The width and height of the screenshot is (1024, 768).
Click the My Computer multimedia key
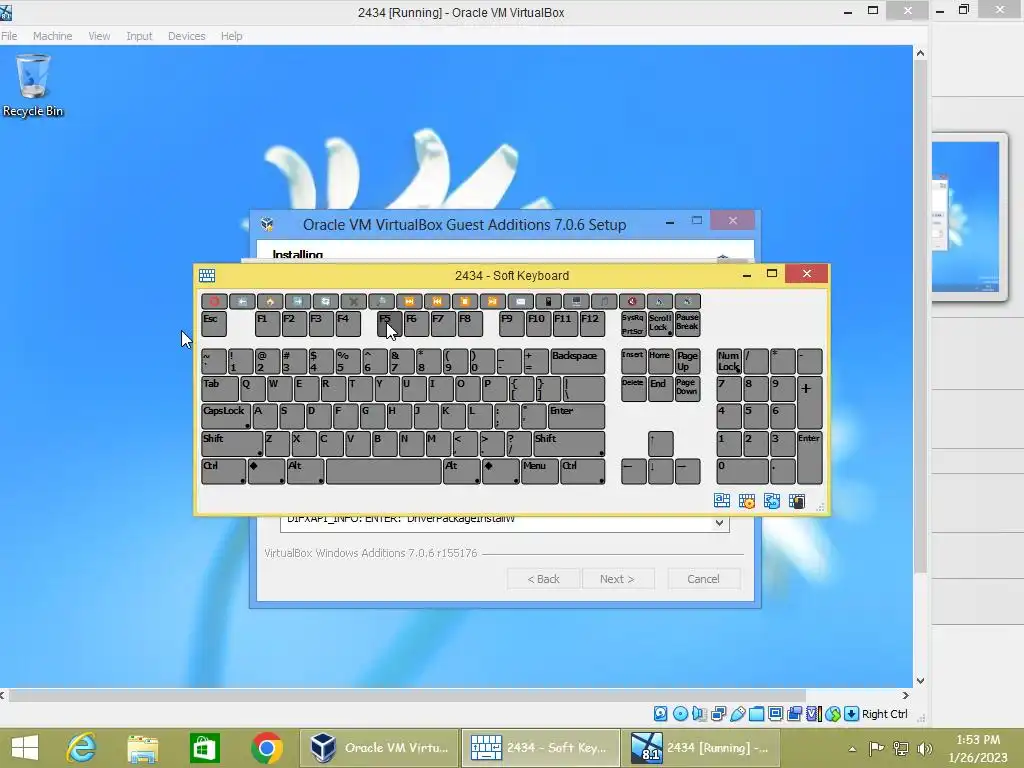576,301
